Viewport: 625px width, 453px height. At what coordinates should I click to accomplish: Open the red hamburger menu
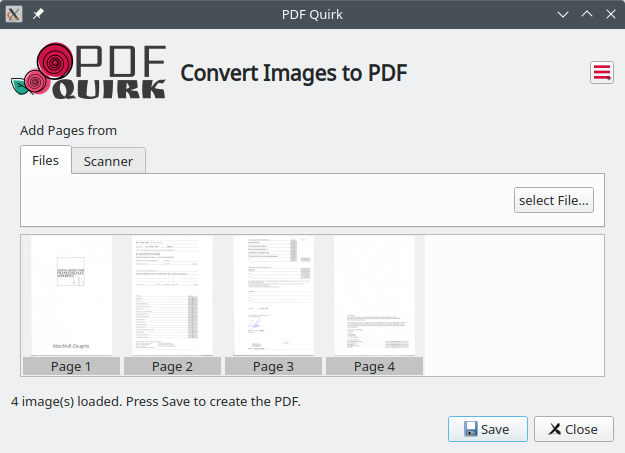pyautogui.click(x=601, y=72)
